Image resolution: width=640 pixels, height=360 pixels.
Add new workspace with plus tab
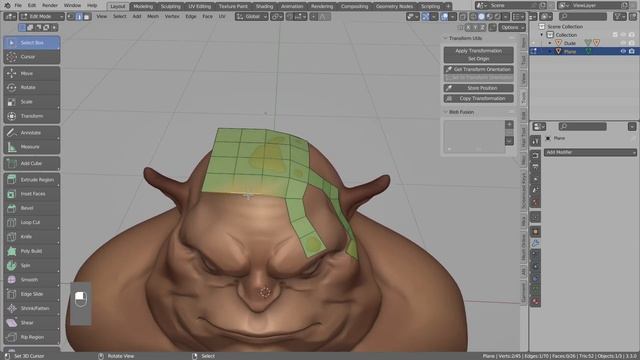448,6
